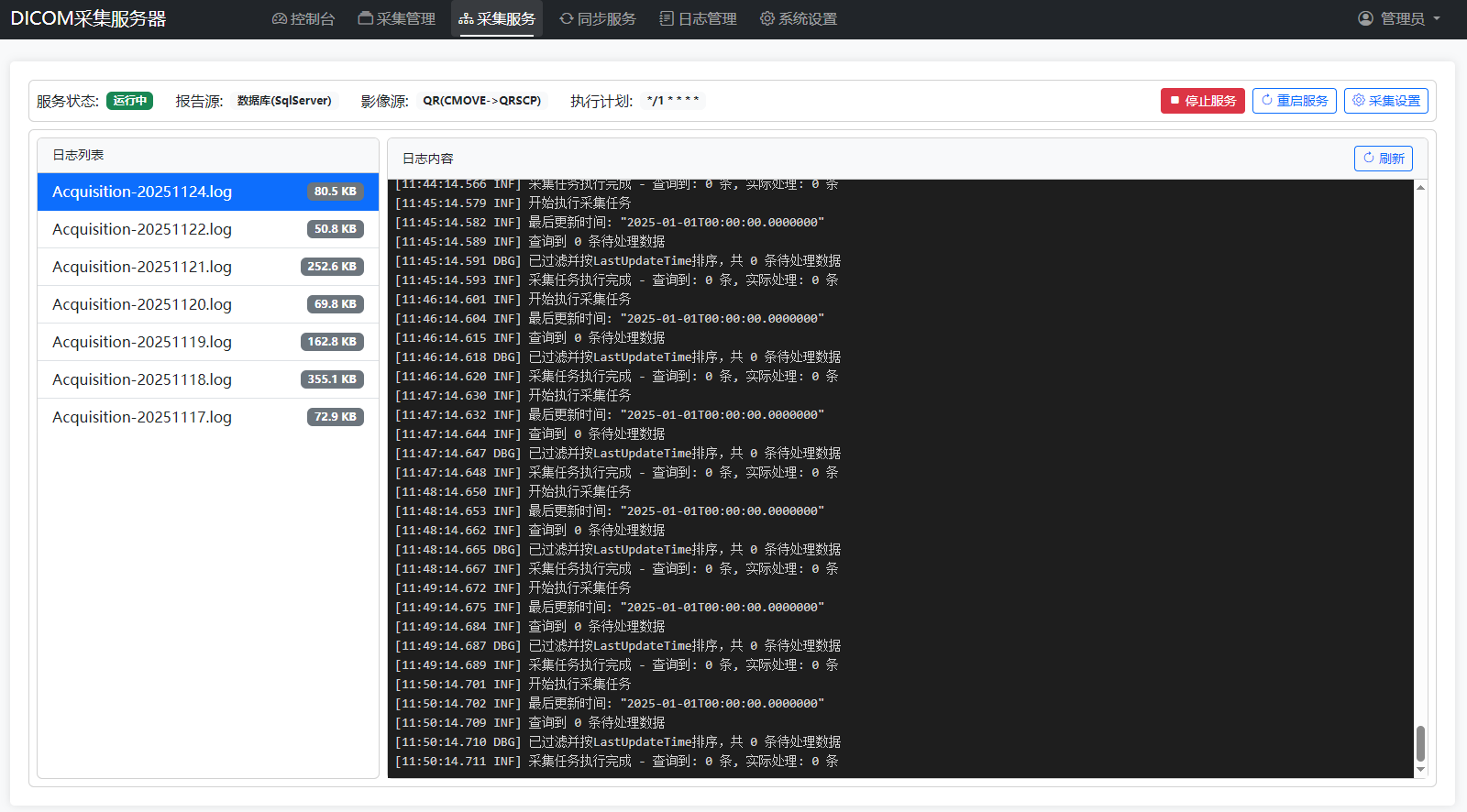1467x812 pixels.
Task: Click the DICOM采集服务器 brand title
Action: point(88,19)
